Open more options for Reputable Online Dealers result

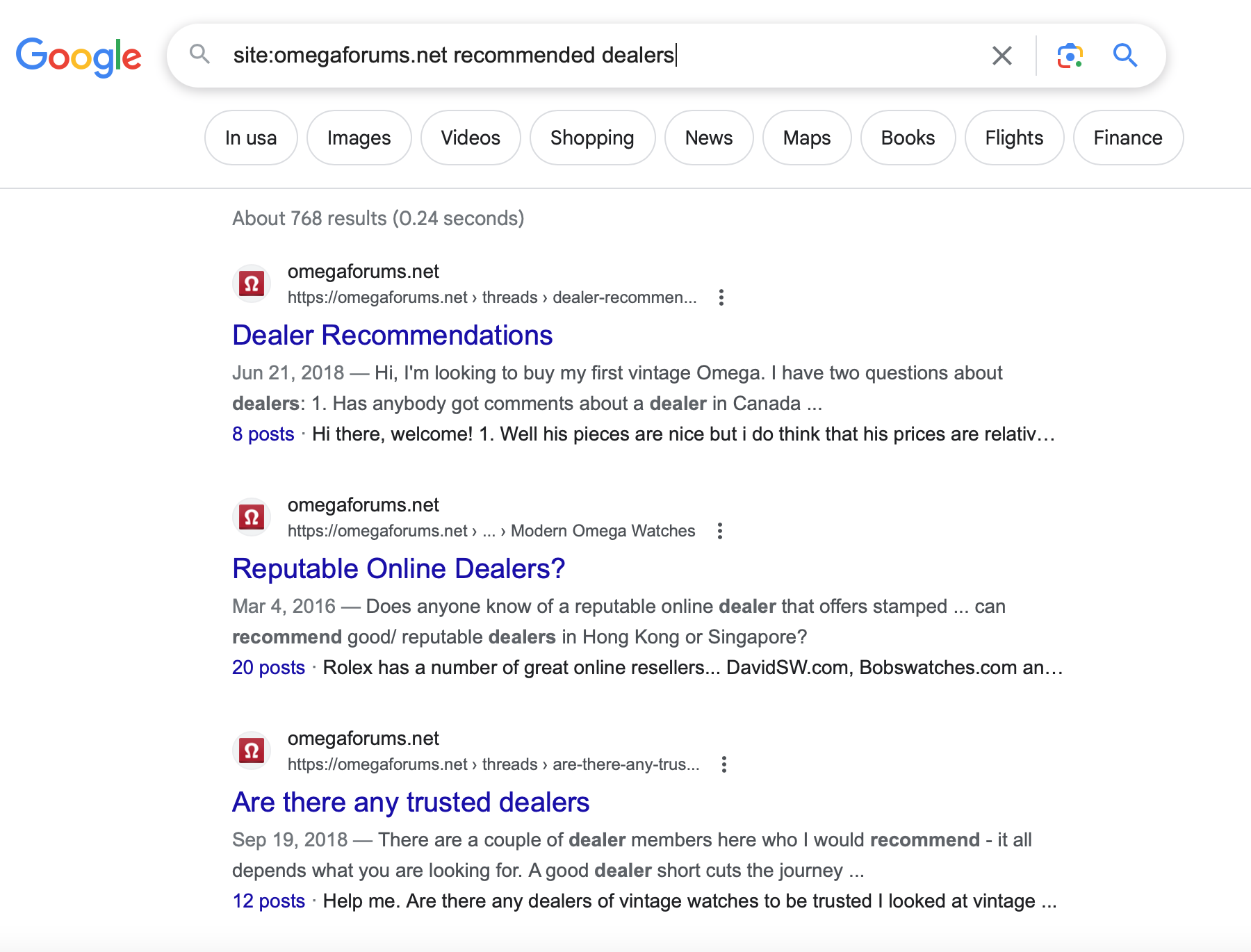pyautogui.click(x=720, y=531)
